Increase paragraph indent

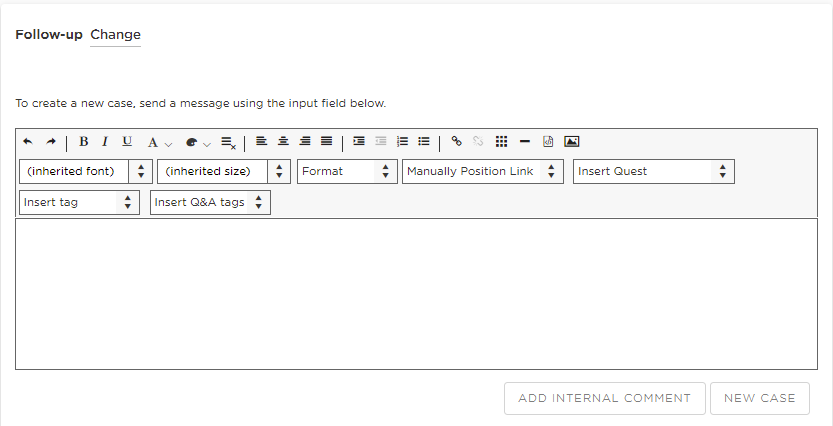[x=359, y=141]
